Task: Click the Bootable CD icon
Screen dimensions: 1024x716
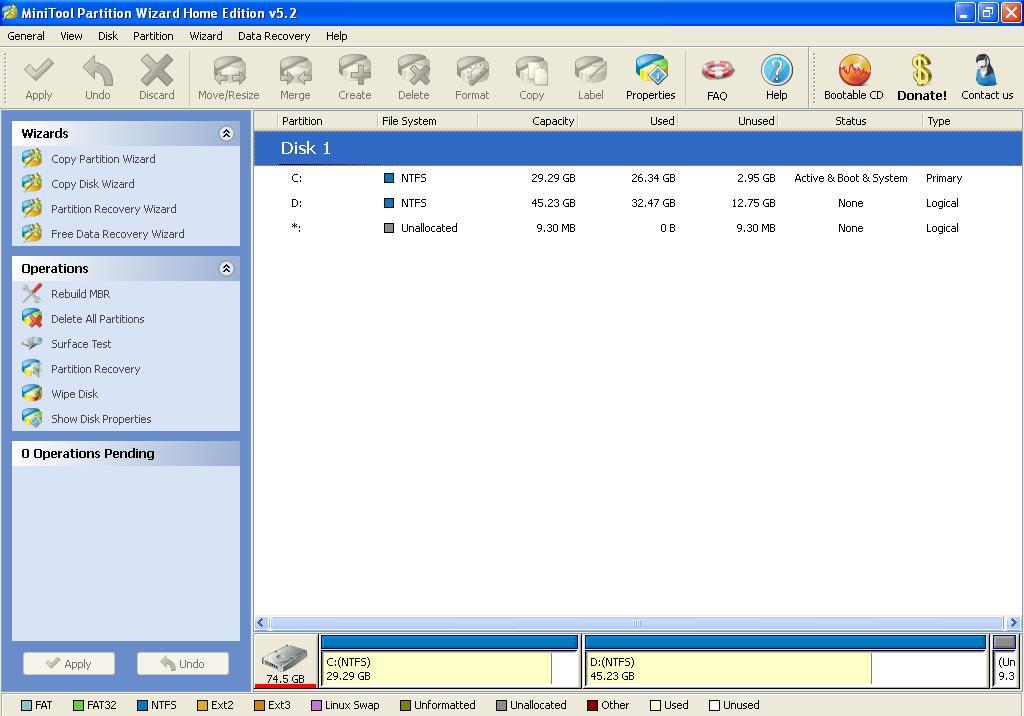Action: [853, 77]
